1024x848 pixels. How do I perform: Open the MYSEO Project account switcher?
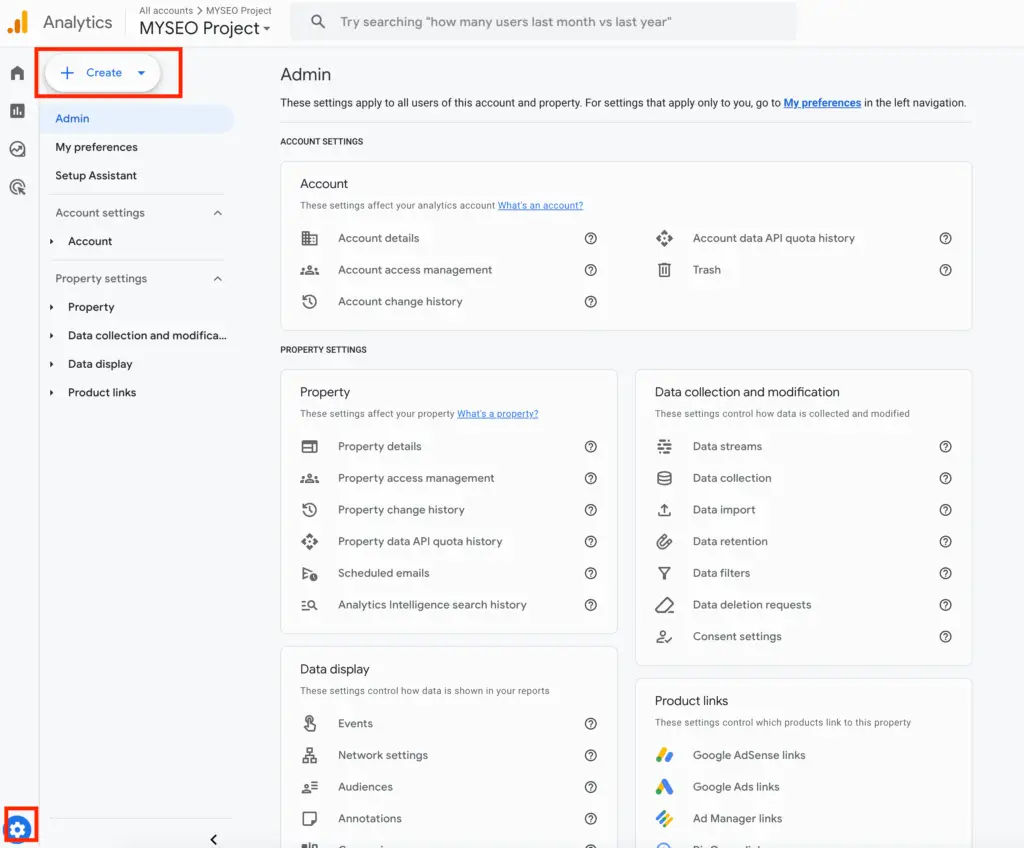204,28
